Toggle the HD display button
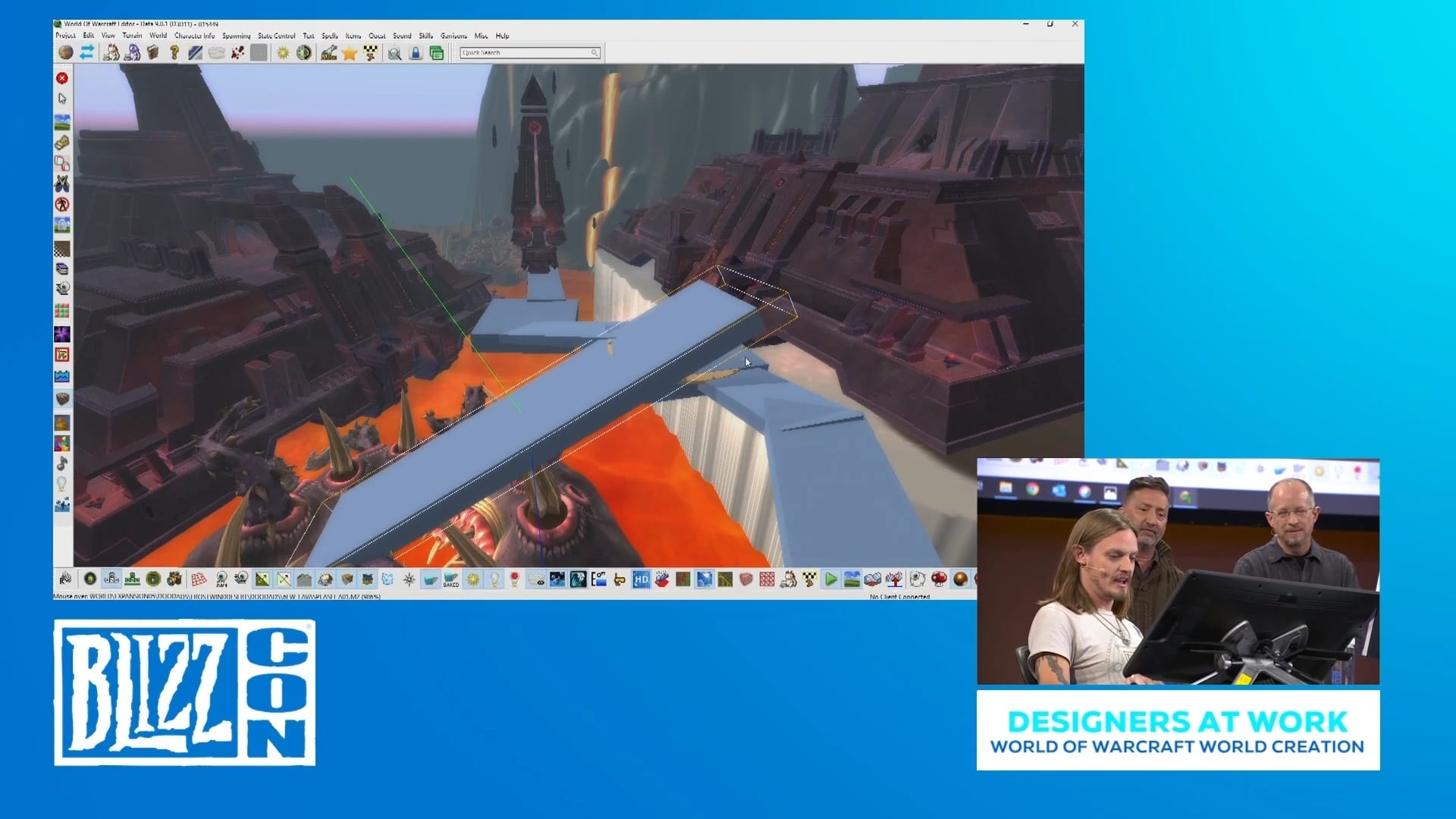 coord(641,579)
